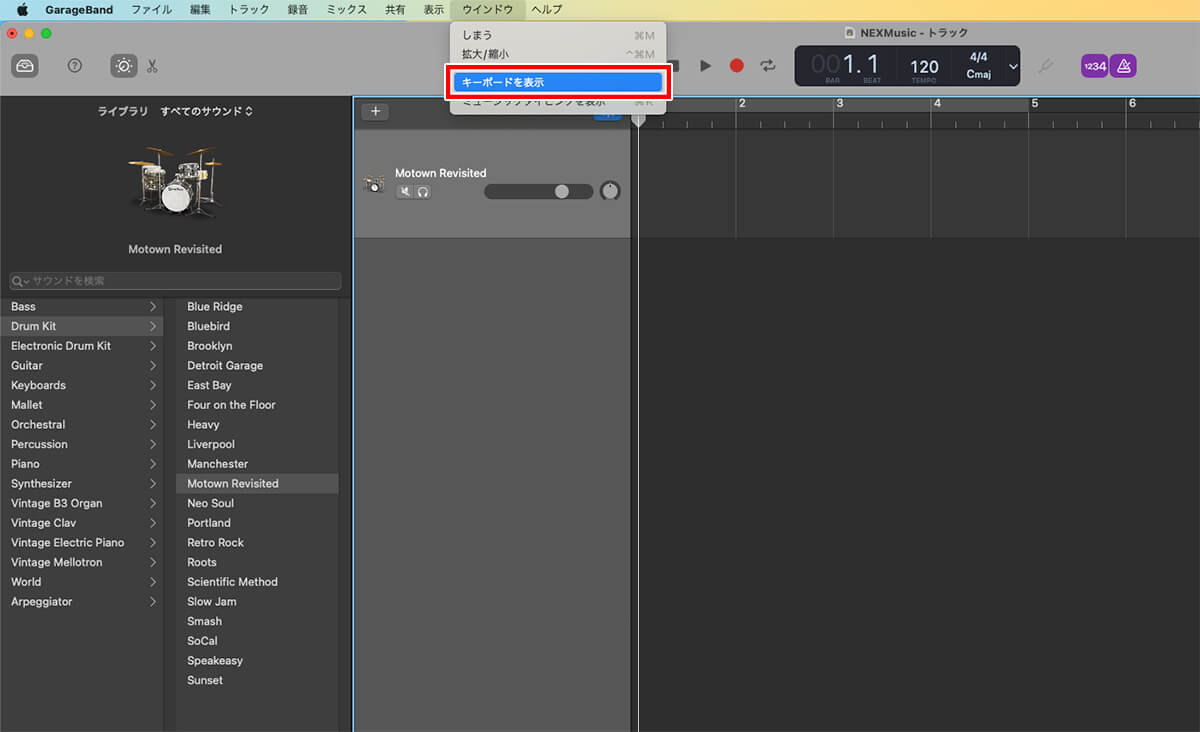
Task: Expand the Keyboards category chevron
Action: pos(153,385)
